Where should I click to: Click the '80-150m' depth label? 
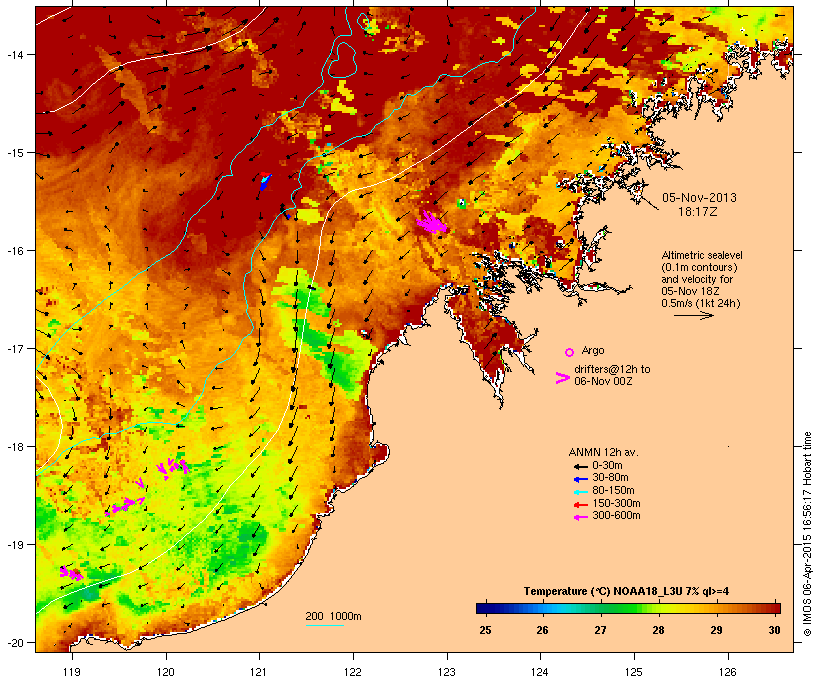613,491
